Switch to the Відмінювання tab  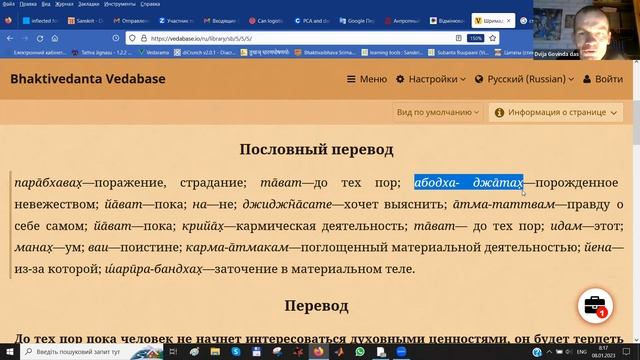(x=447, y=20)
